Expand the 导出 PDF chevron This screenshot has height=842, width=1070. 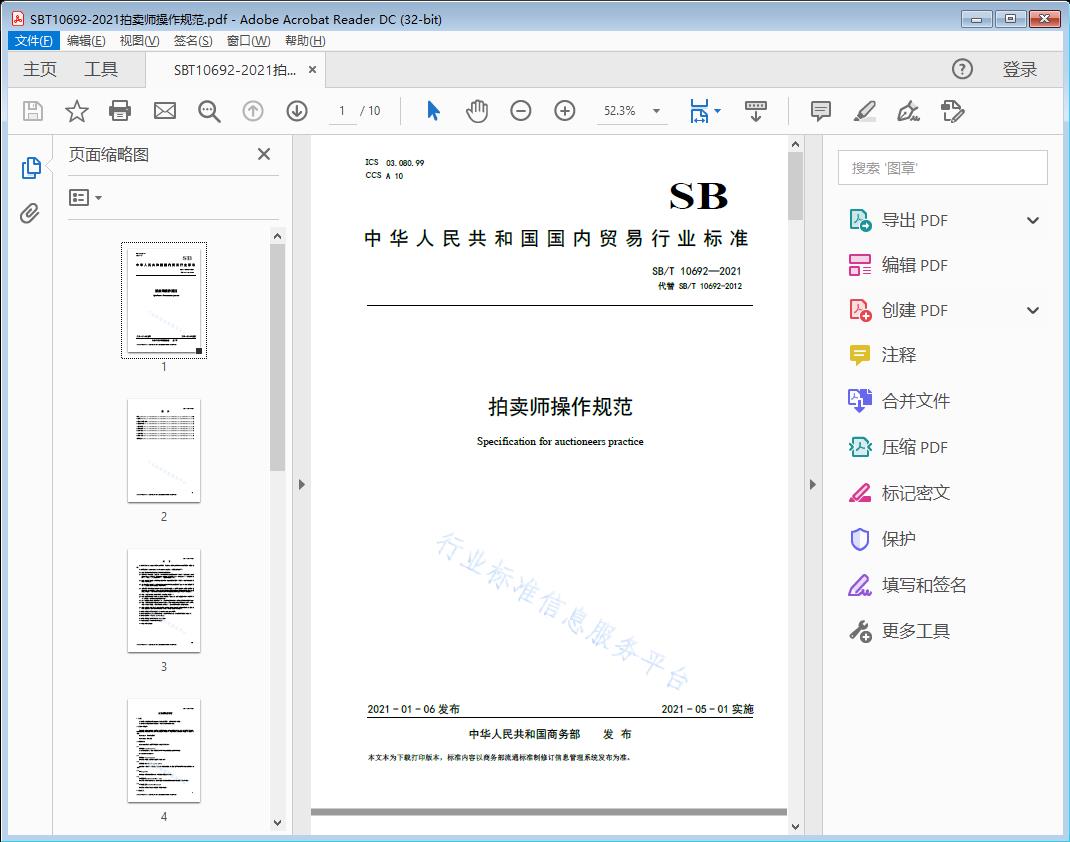[1033, 219]
